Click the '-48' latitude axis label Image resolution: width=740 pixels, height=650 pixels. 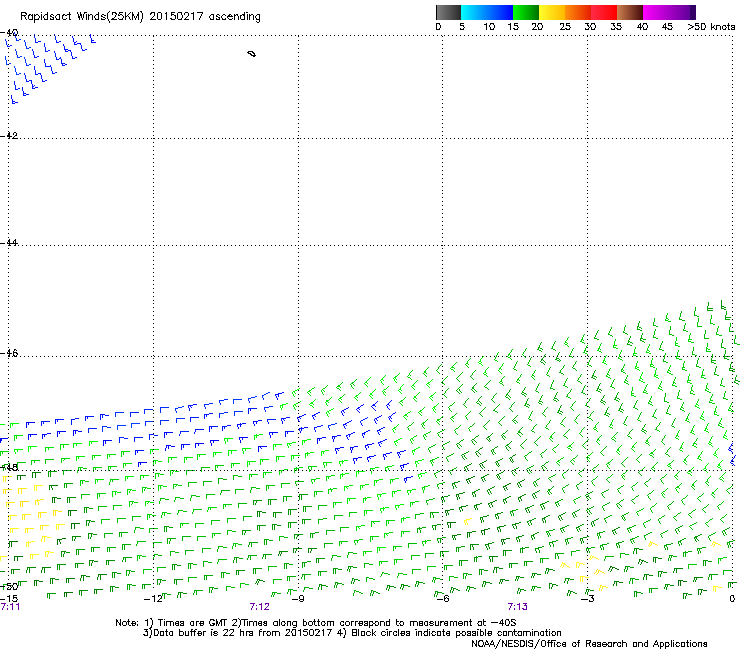click(9, 467)
